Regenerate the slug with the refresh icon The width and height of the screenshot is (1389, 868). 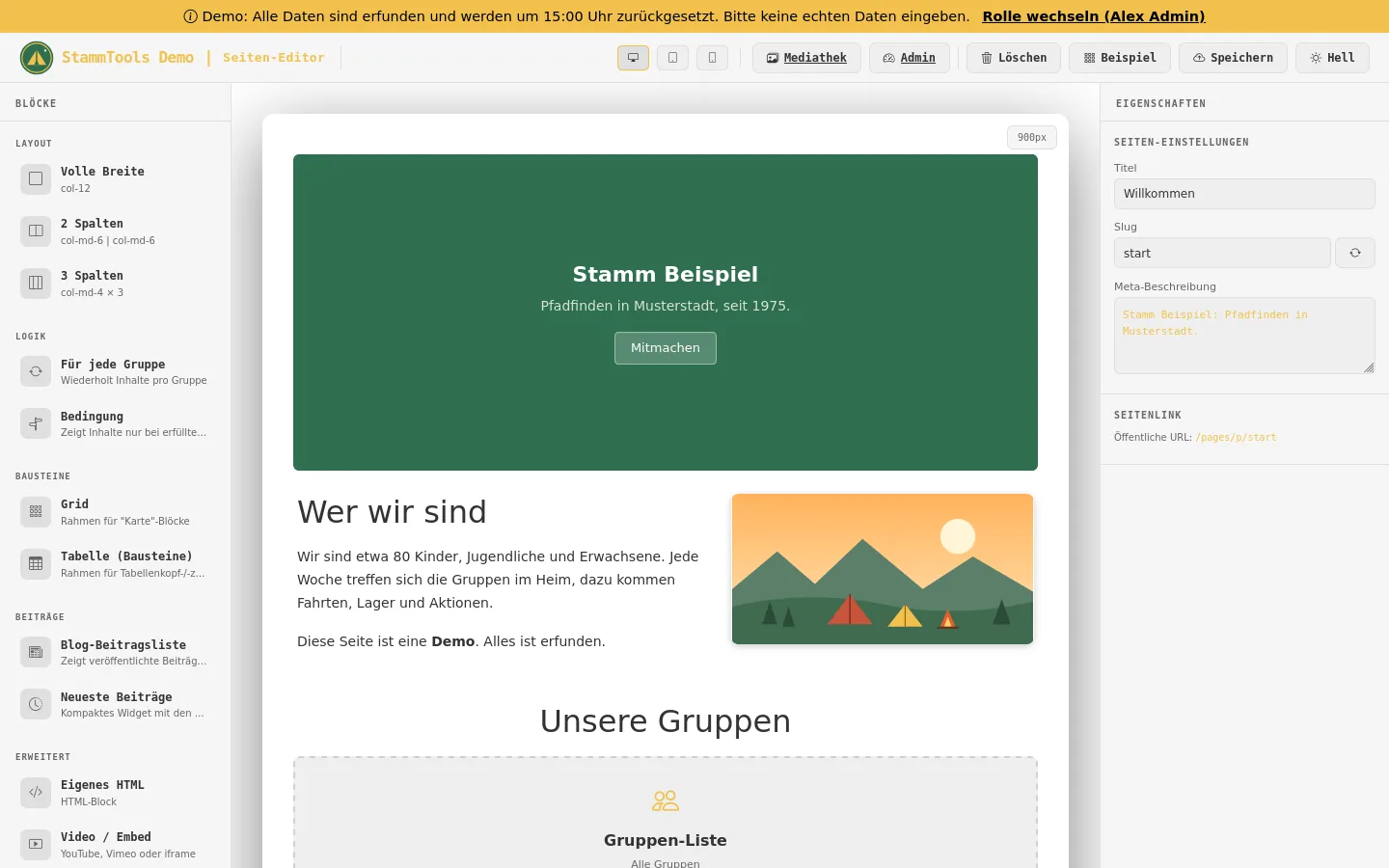tap(1355, 253)
